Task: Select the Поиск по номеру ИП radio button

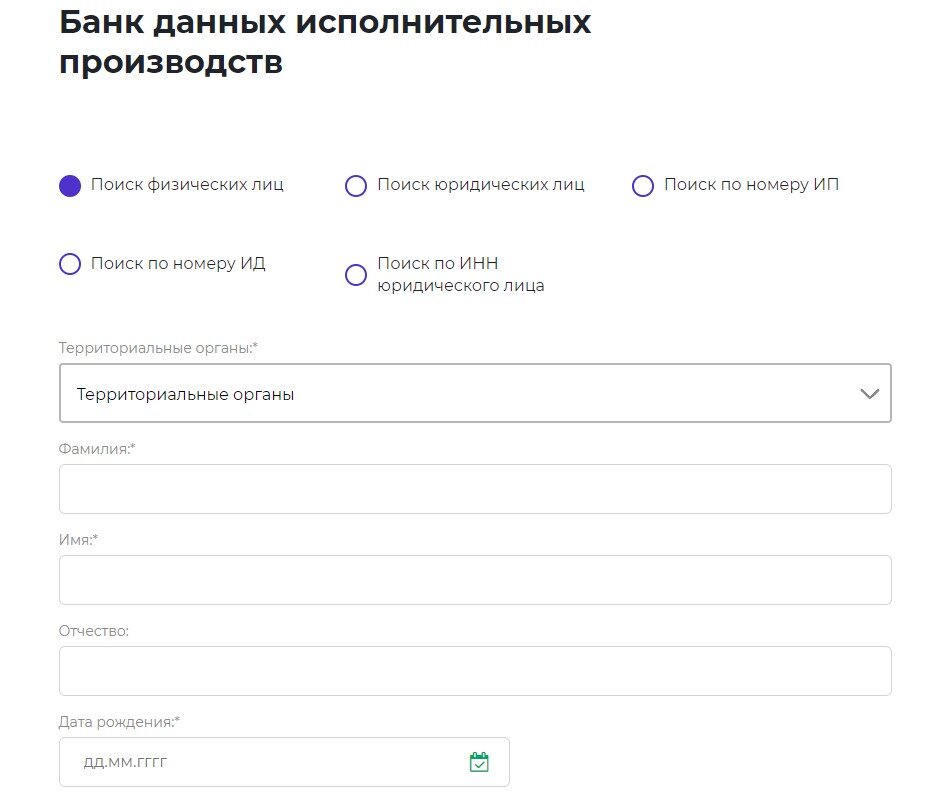Action: pyautogui.click(x=642, y=185)
